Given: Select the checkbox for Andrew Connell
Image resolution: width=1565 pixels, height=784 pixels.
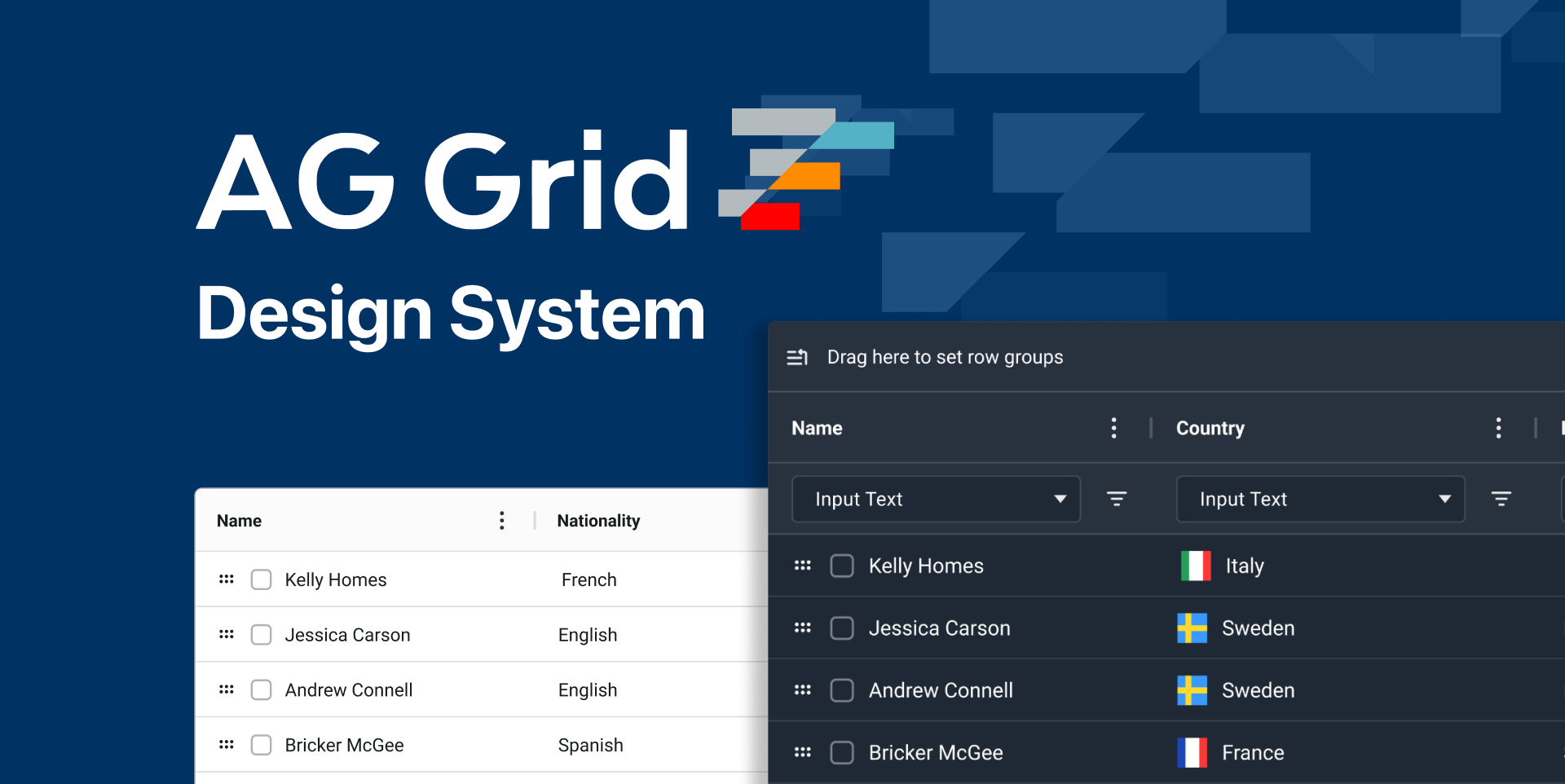Looking at the screenshot, I should coord(841,690).
